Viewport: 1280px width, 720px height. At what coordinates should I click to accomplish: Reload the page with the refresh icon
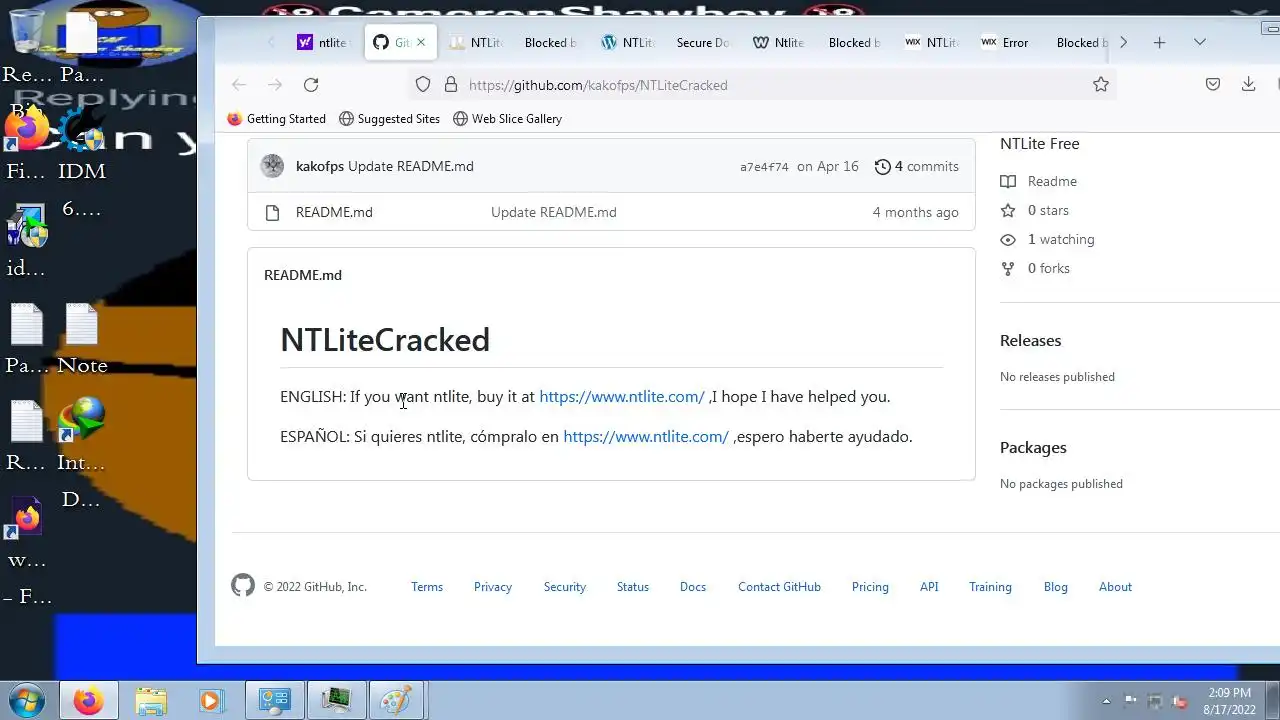coord(311,85)
